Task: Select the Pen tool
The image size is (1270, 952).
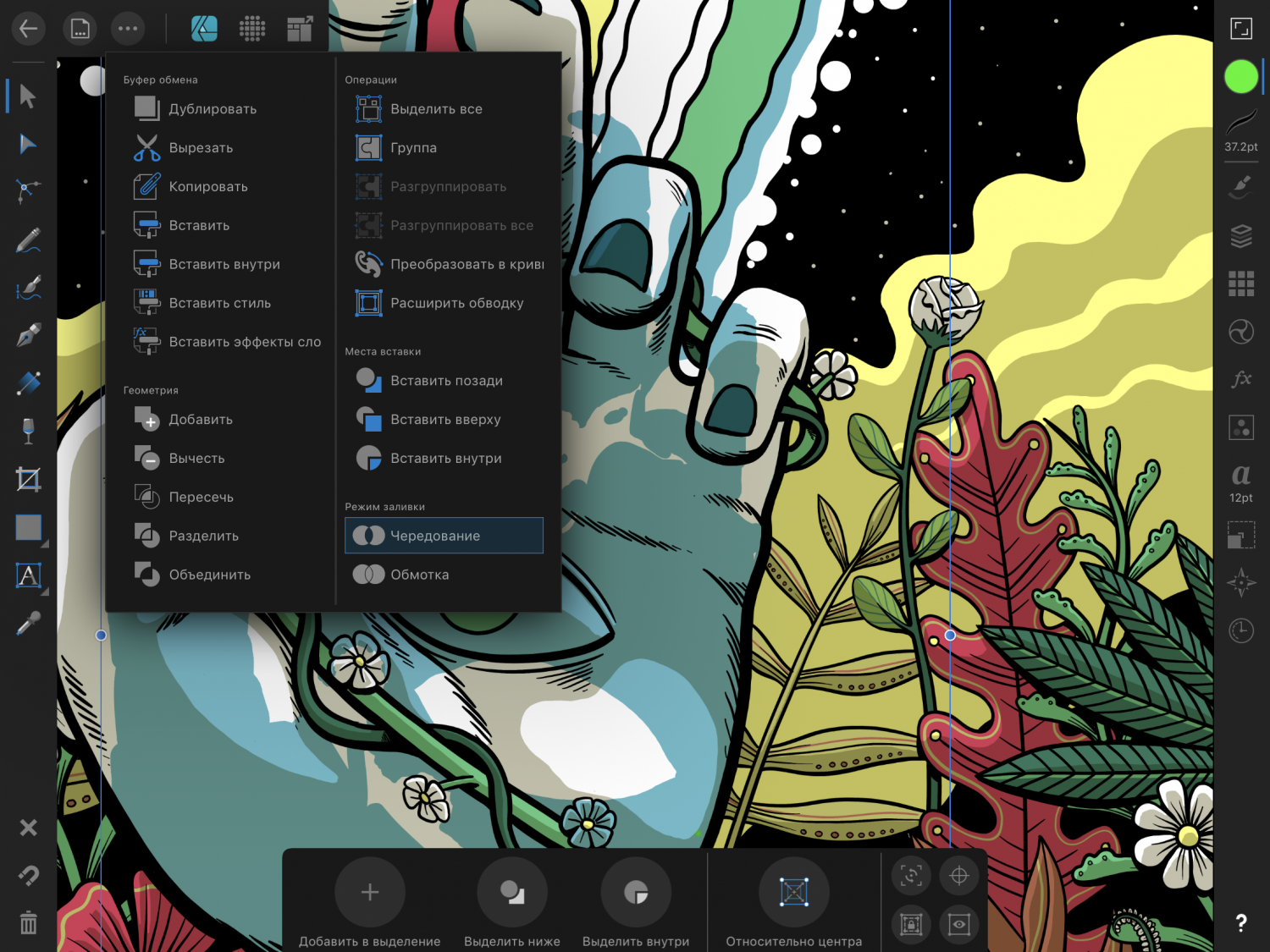Action: coord(28,335)
